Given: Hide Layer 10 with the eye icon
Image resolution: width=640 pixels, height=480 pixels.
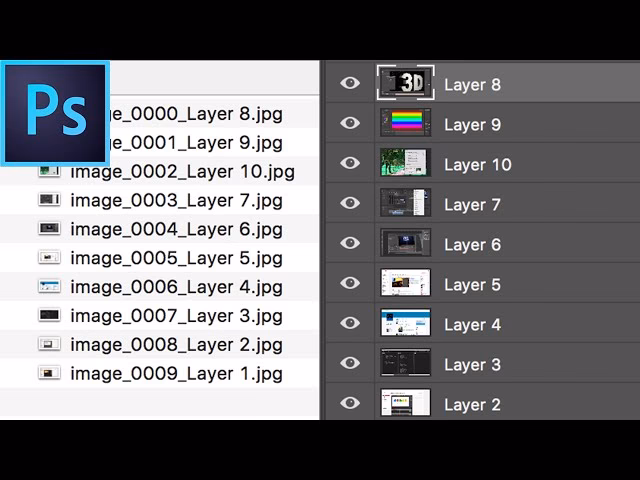Looking at the screenshot, I should pos(350,163).
